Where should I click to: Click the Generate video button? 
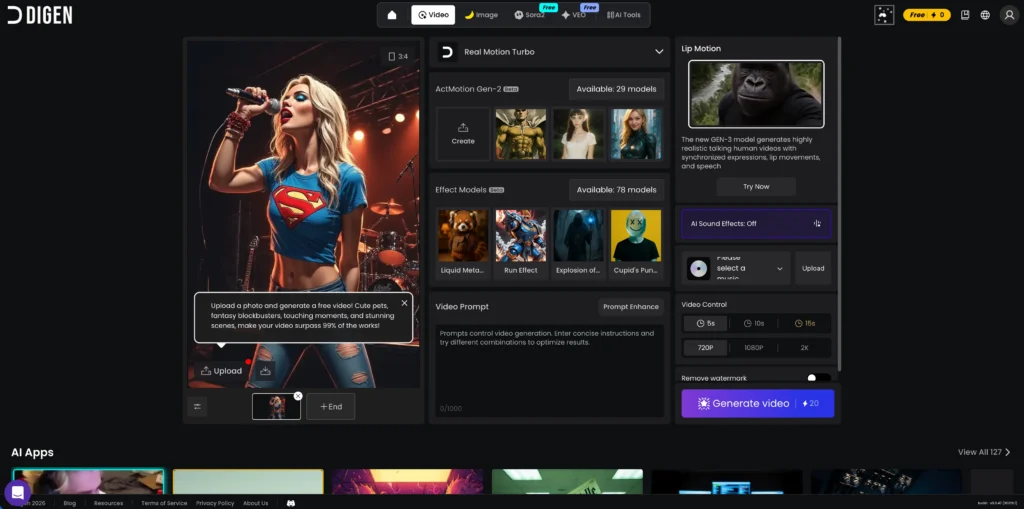[x=757, y=403]
